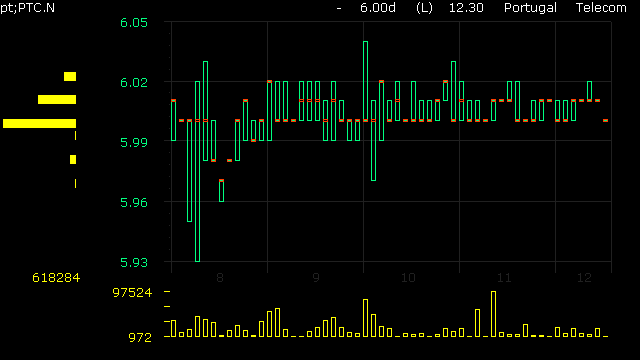Click the small yellow profile bar near 5.98

pyautogui.click(x=73, y=160)
